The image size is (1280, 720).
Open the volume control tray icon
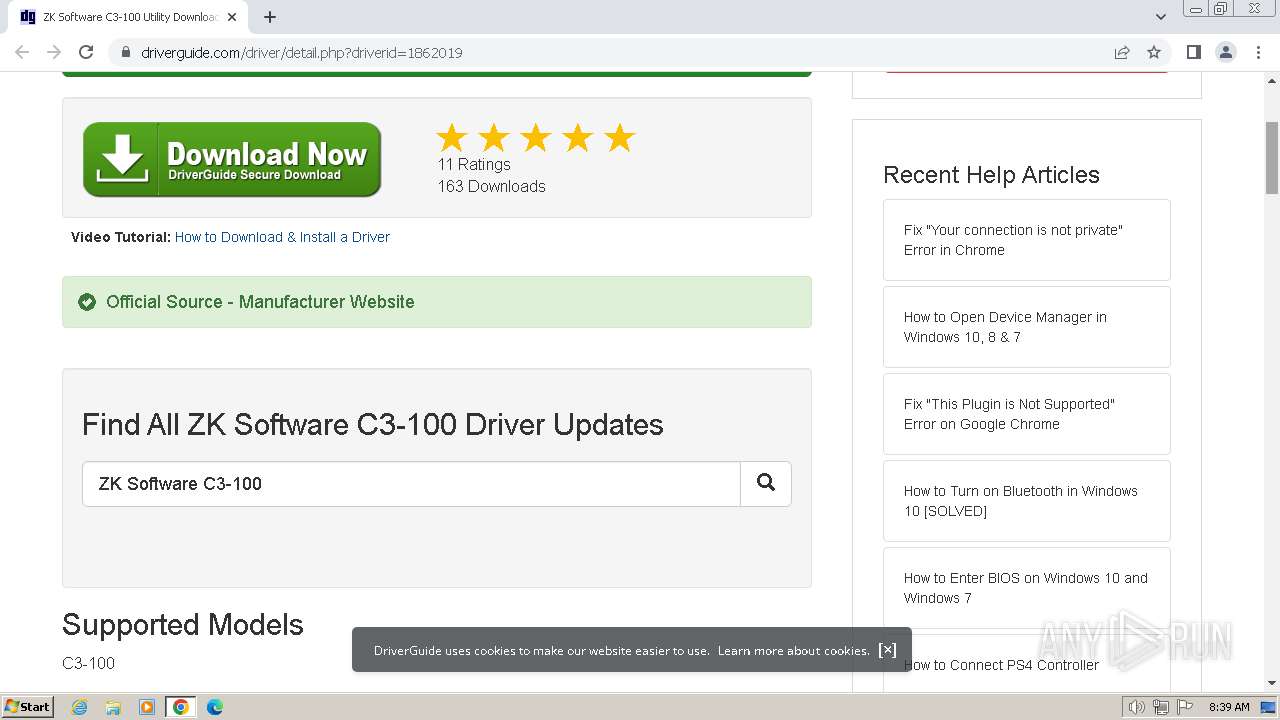(x=1136, y=707)
